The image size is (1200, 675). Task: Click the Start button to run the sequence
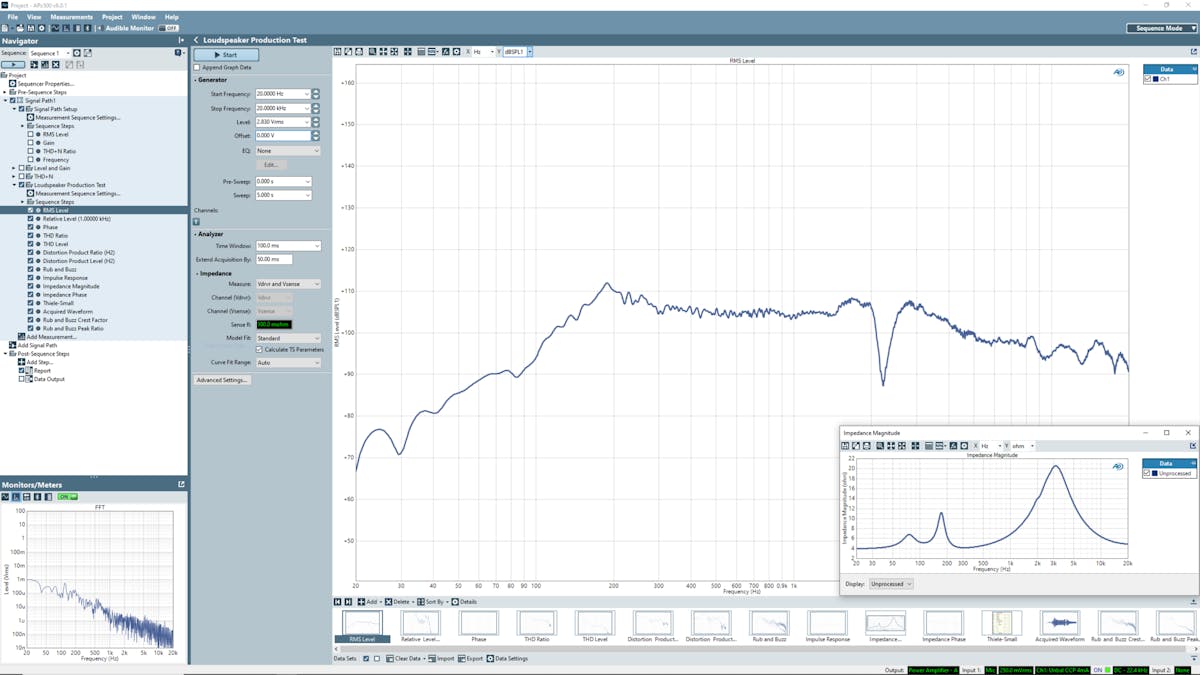pyautogui.click(x=228, y=54)
